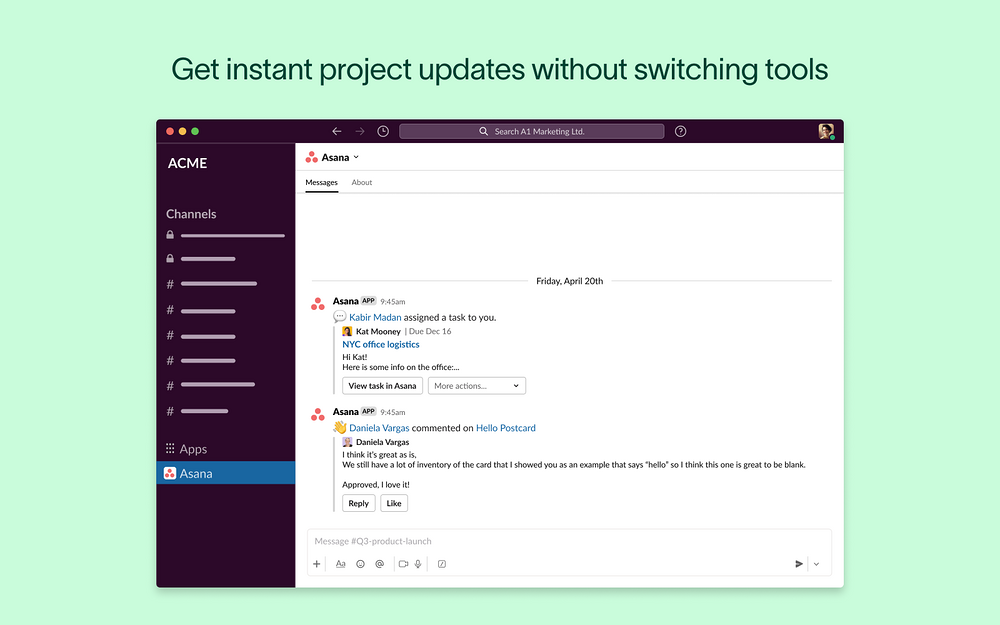Open the Apps section in sidebar
Screen dimensions: 1000x625
[x=193, y=449]
